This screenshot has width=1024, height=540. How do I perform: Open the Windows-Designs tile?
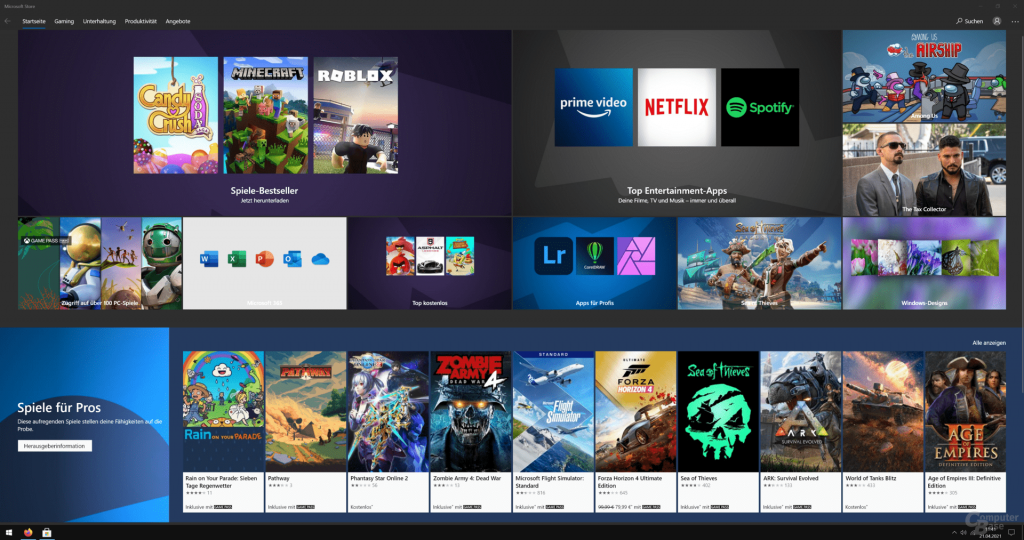point(924,263)
